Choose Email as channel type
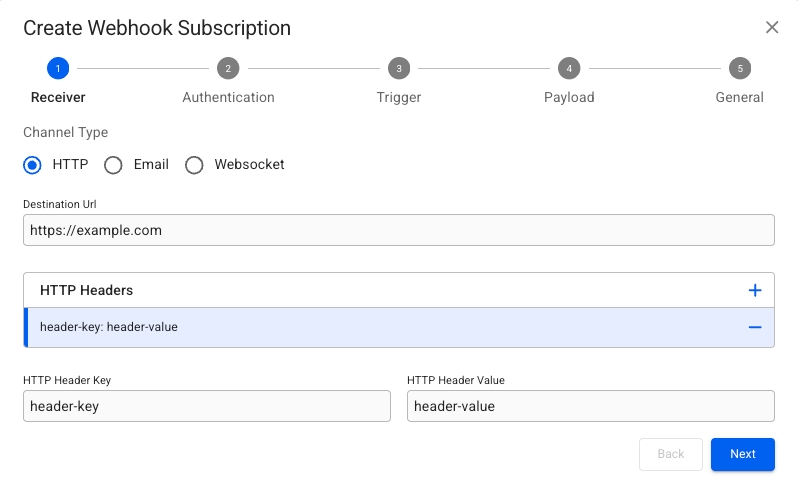Viewport: 798px width, 490px height. (114, 164)
